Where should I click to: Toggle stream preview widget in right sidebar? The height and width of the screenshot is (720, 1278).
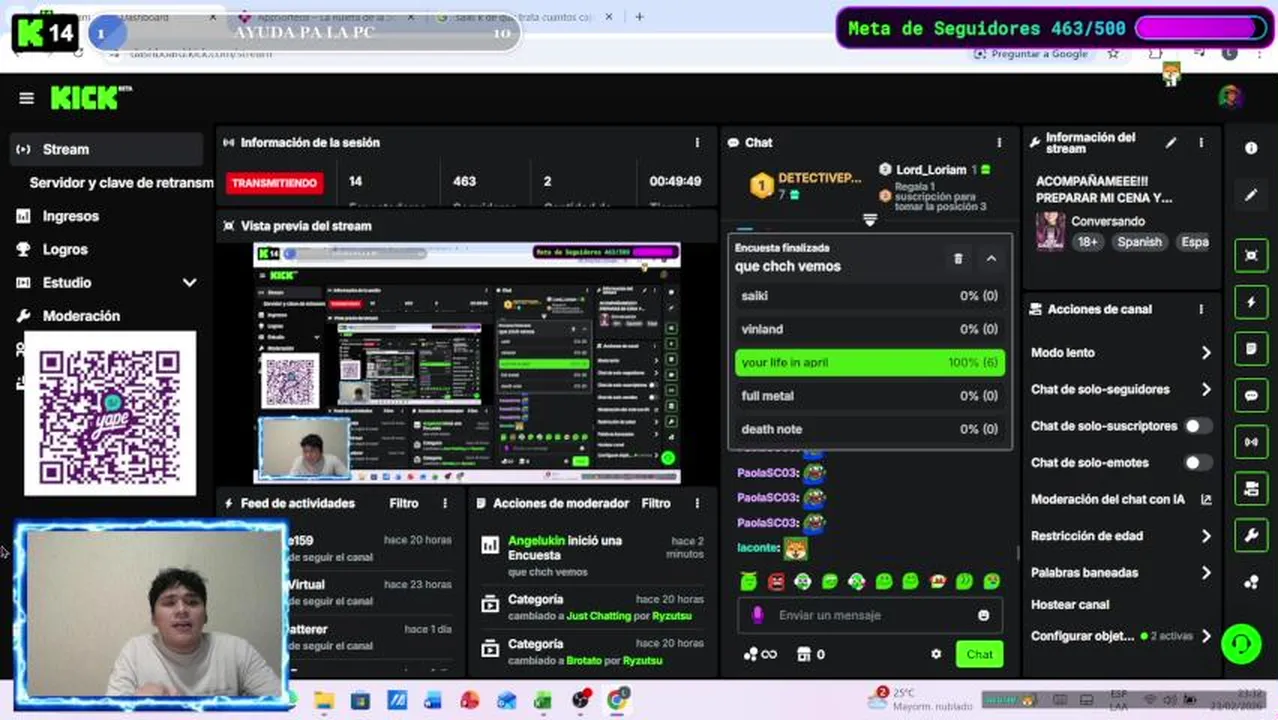[1251, 255]
